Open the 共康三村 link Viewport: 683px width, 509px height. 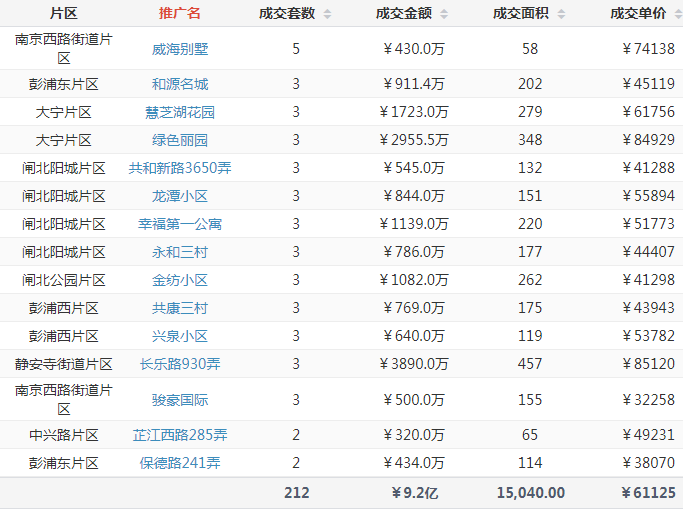[x=180, y=308]
